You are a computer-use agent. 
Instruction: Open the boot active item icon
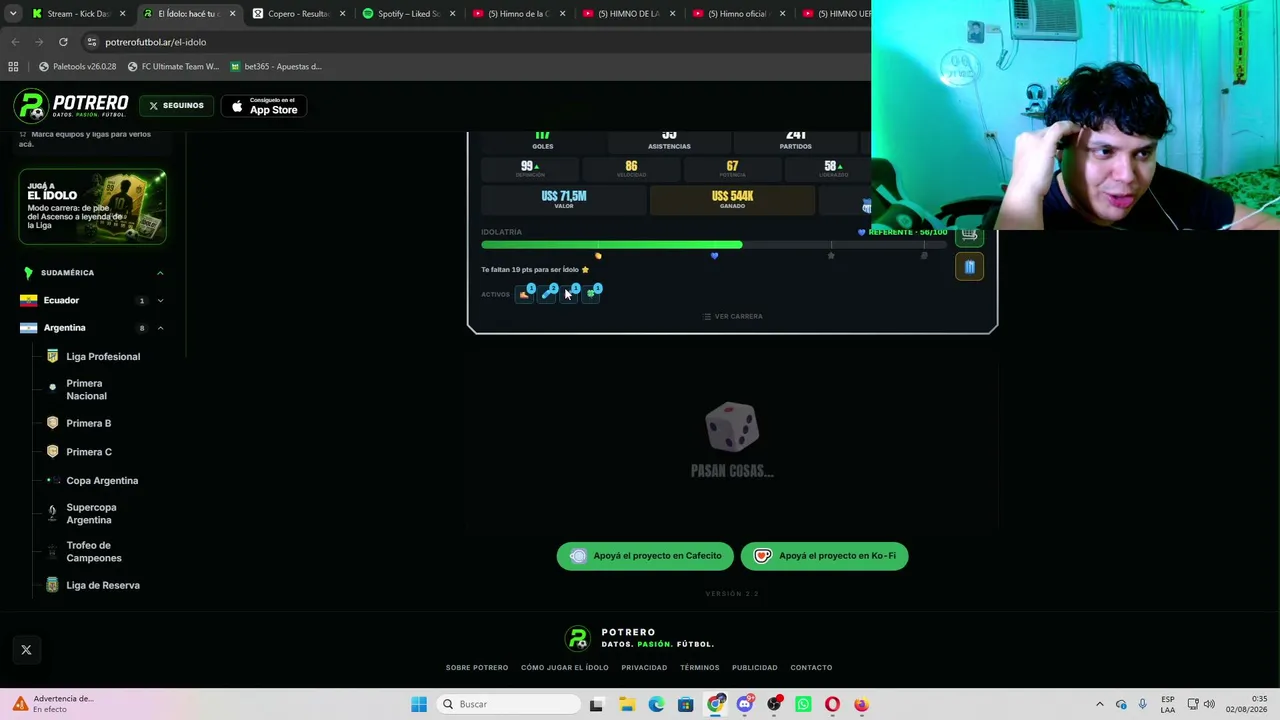point(525,293)
